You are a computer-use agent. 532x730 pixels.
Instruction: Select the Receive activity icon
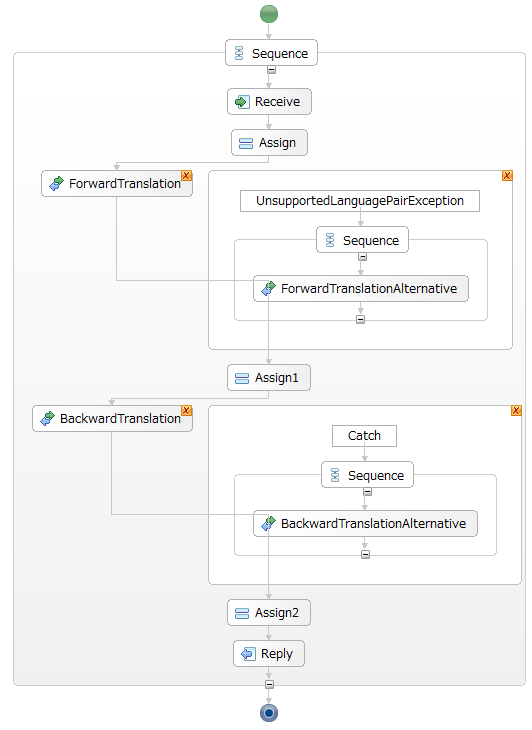(x=242, y=101)
